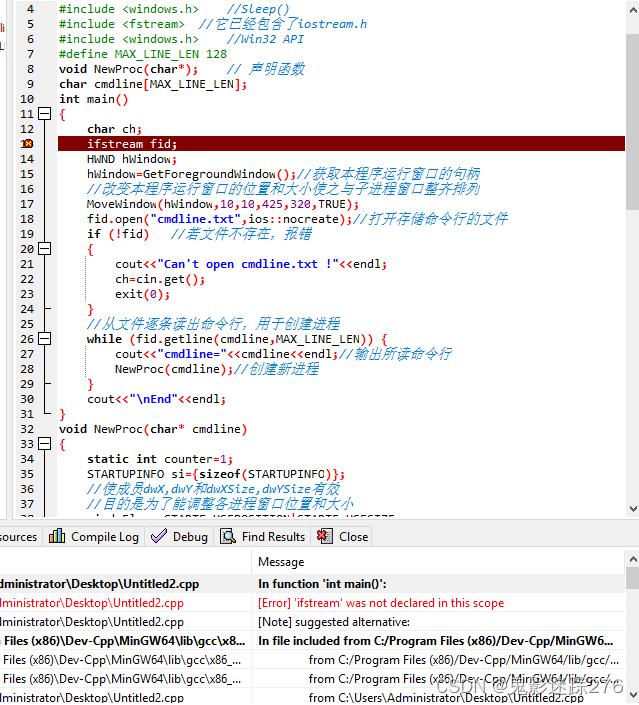Click the highlighted 'ifstream fid;' code line
The image size is (639, 705).
[341, 143]
